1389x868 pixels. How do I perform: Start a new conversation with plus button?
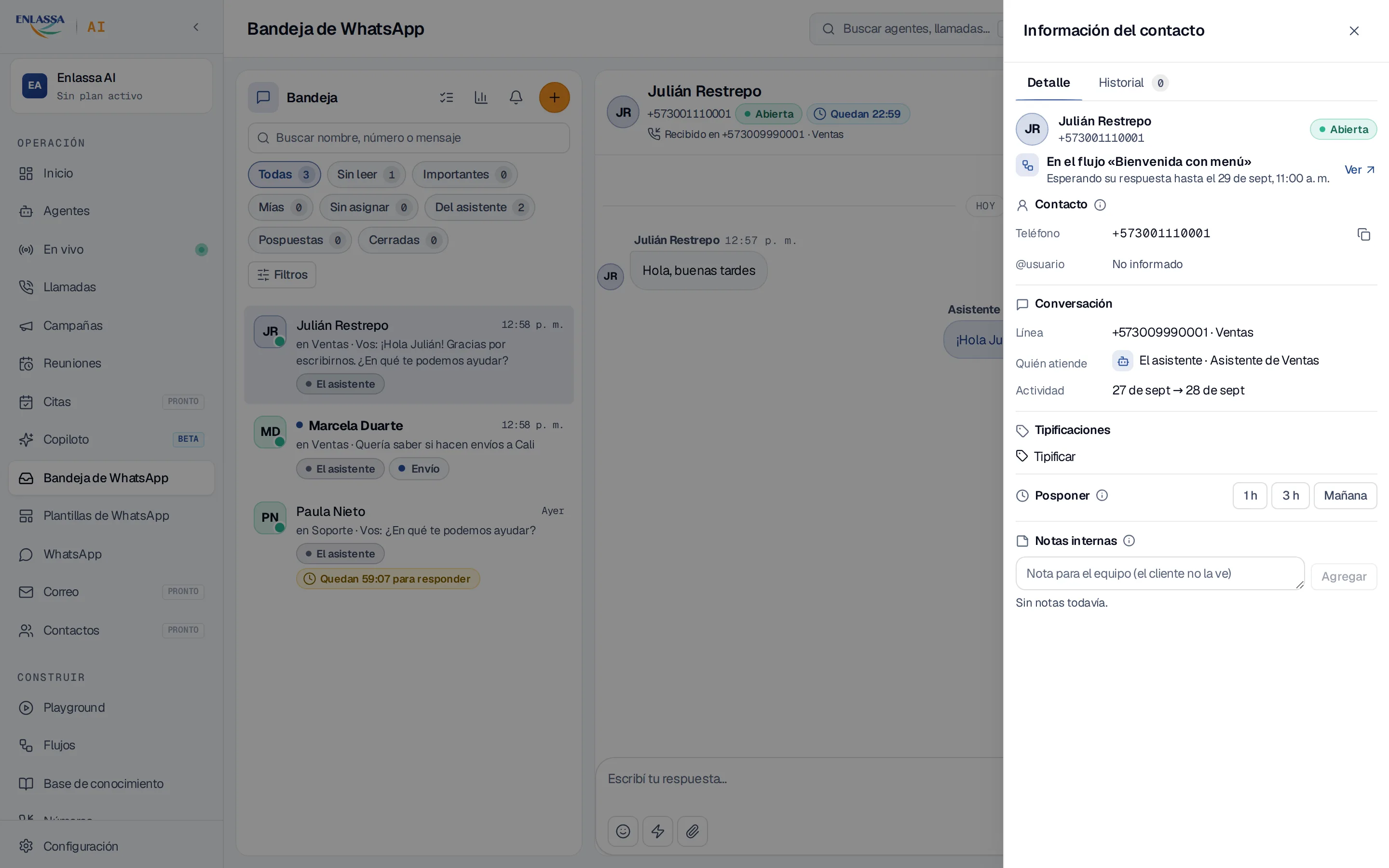554,97
